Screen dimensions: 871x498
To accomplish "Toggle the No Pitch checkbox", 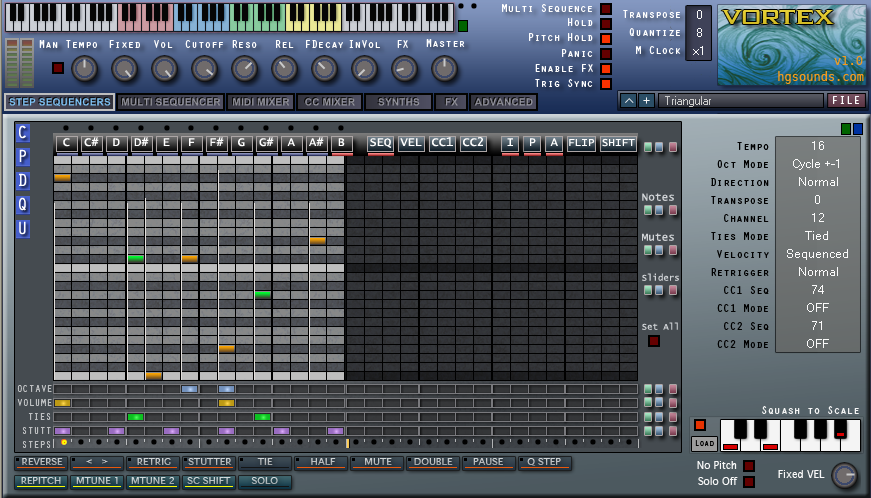I will (x=749, y=465).
